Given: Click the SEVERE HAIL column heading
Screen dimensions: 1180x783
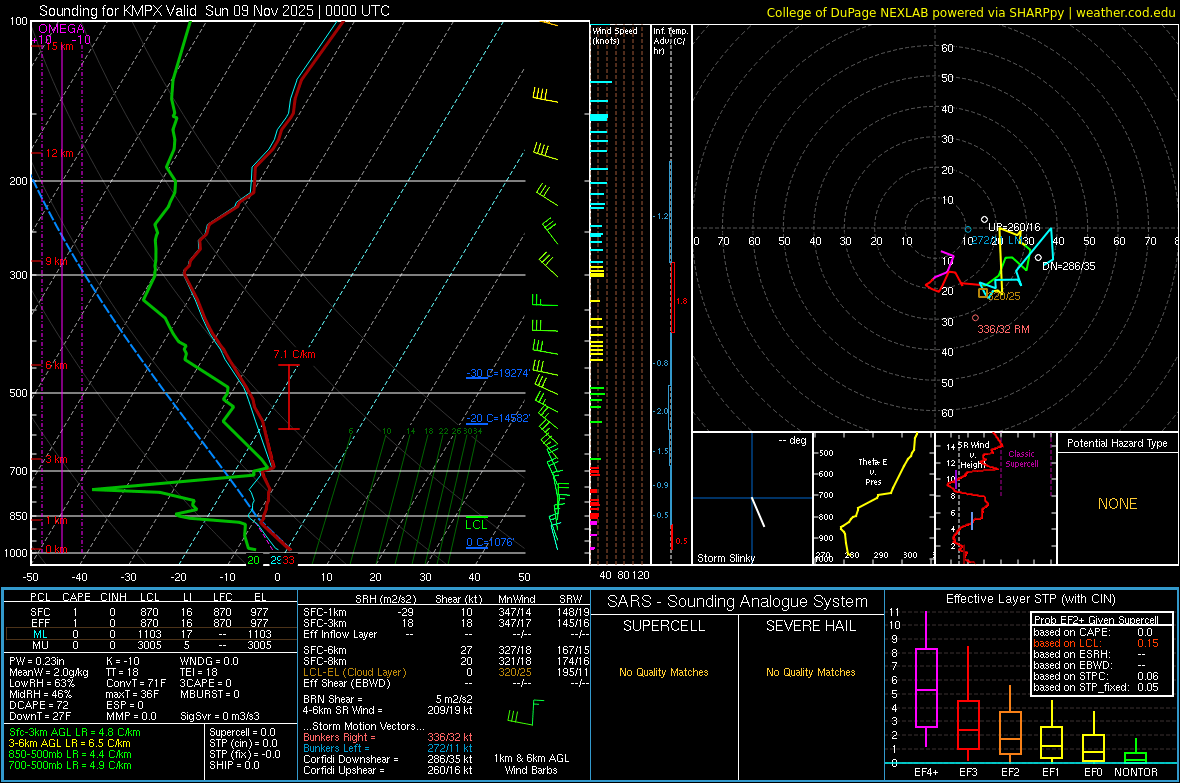Looking at the screenshot, I should click(x=811, y=626).
